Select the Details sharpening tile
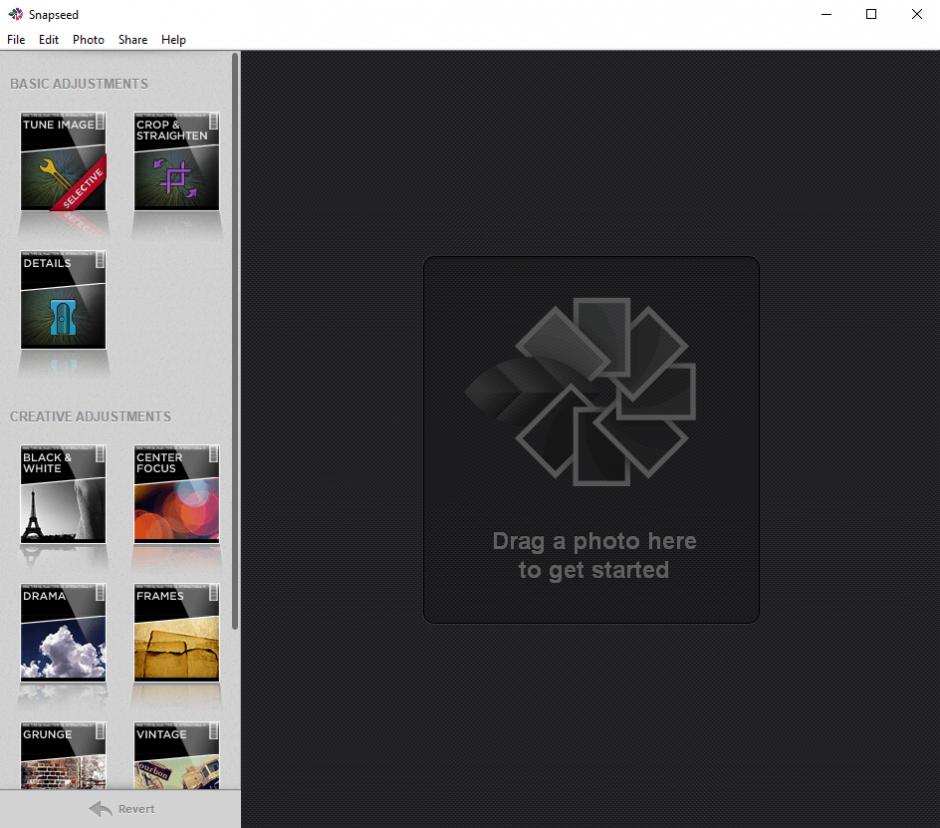The height and width of the screenshot is (828, 940). pos(63,300)
